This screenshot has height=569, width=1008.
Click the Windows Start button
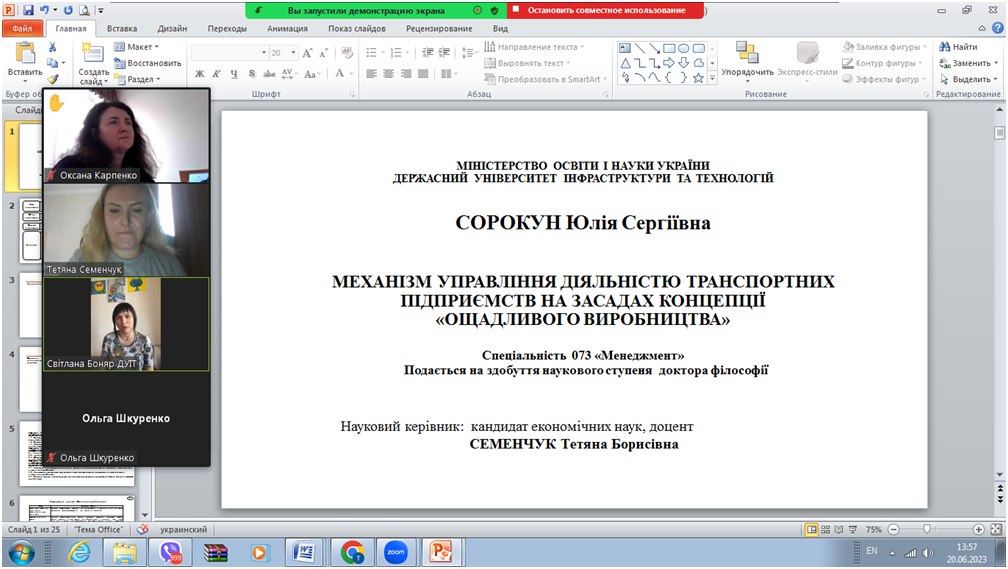[x=21, y=552]
